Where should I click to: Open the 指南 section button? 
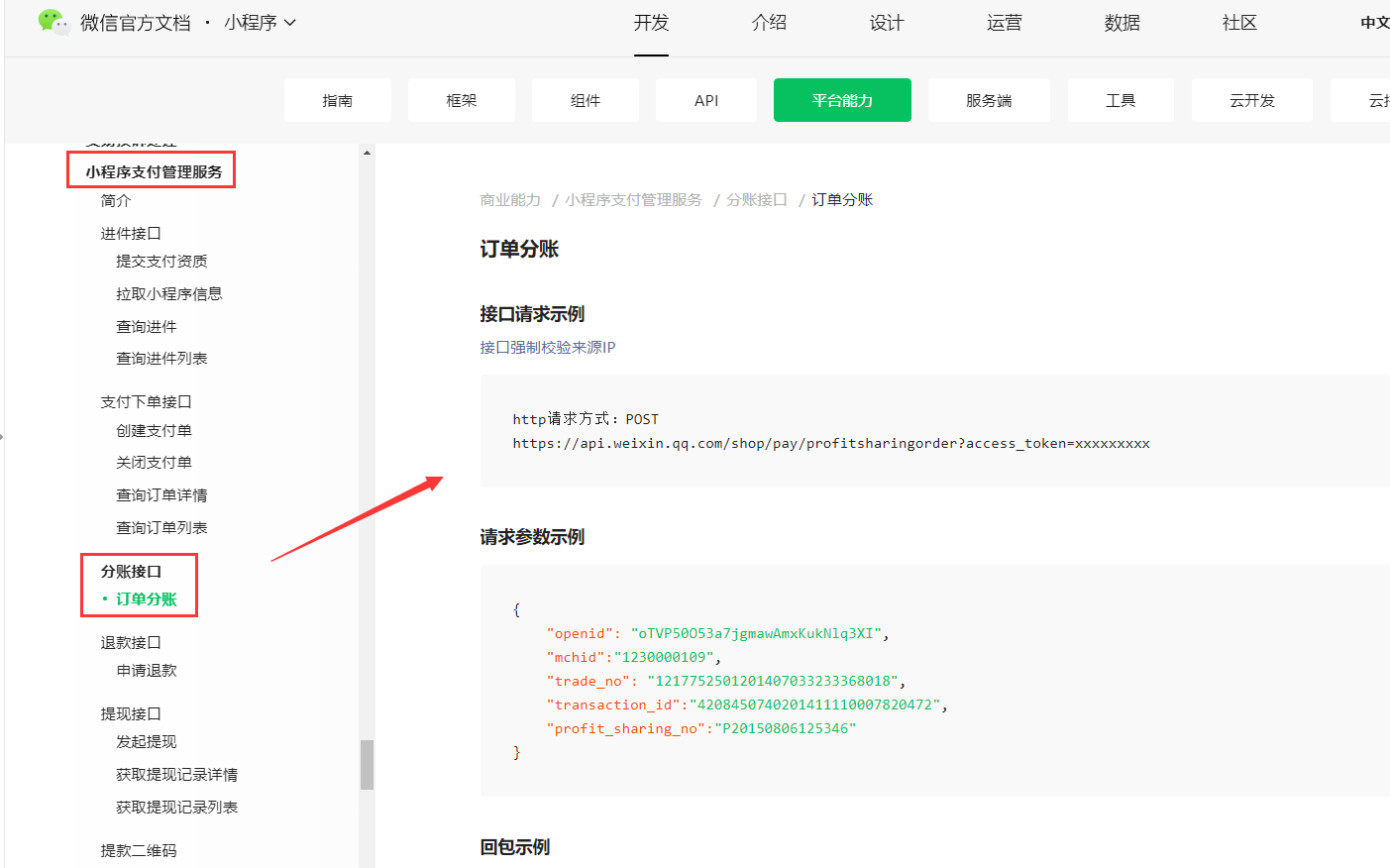pos(338,100)
